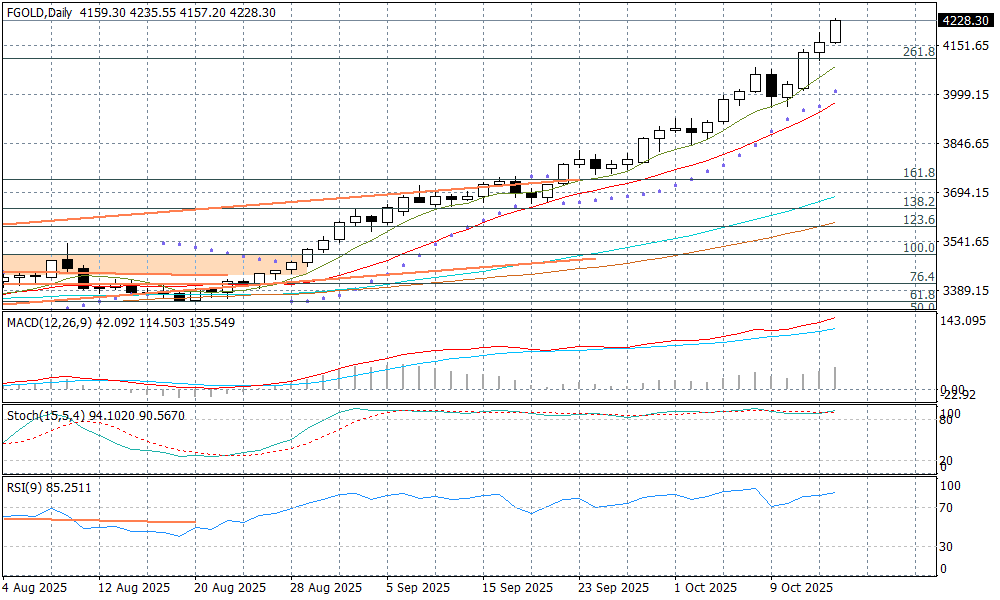1000x600 pixels.
Task: Select the current price label 4228.30
Action: point(966,20)
